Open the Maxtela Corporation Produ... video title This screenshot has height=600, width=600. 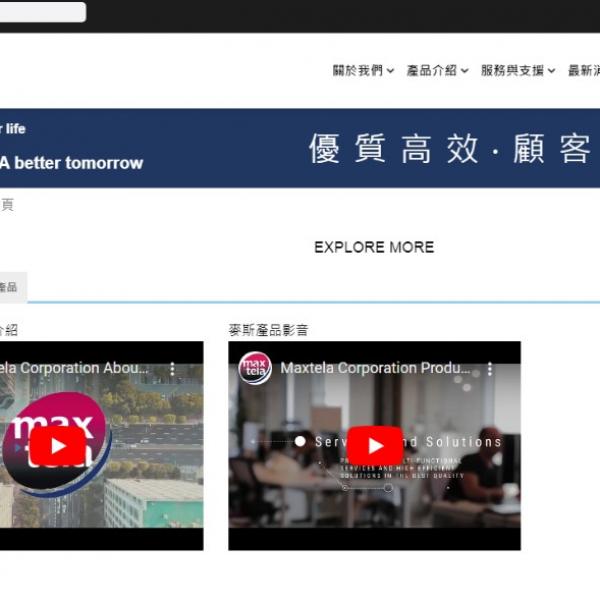375,368
